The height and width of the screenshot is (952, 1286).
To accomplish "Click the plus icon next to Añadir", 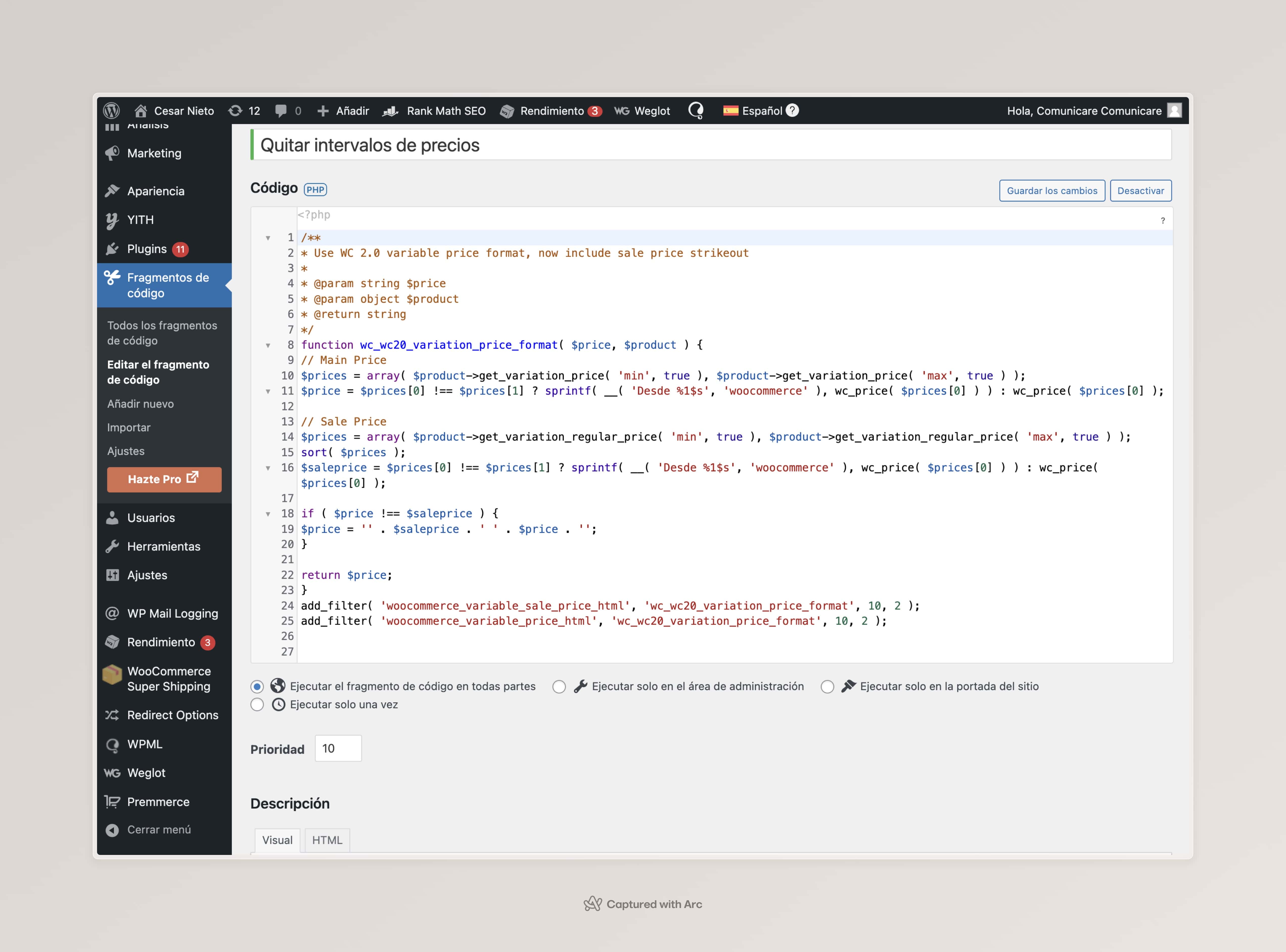I will [x=323, y=111].
